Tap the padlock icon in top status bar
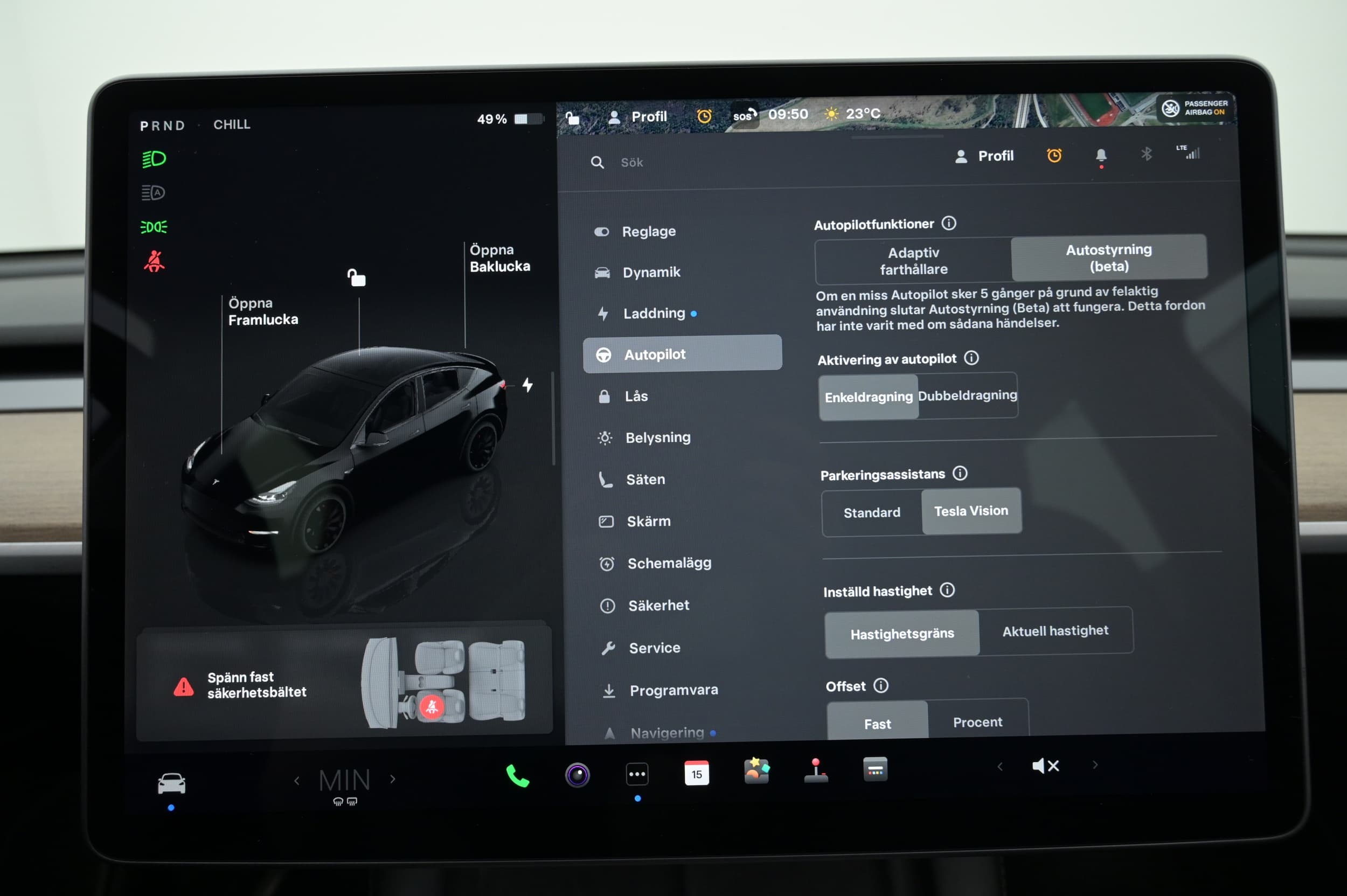Screen dimensions: 1347x896 573,119
